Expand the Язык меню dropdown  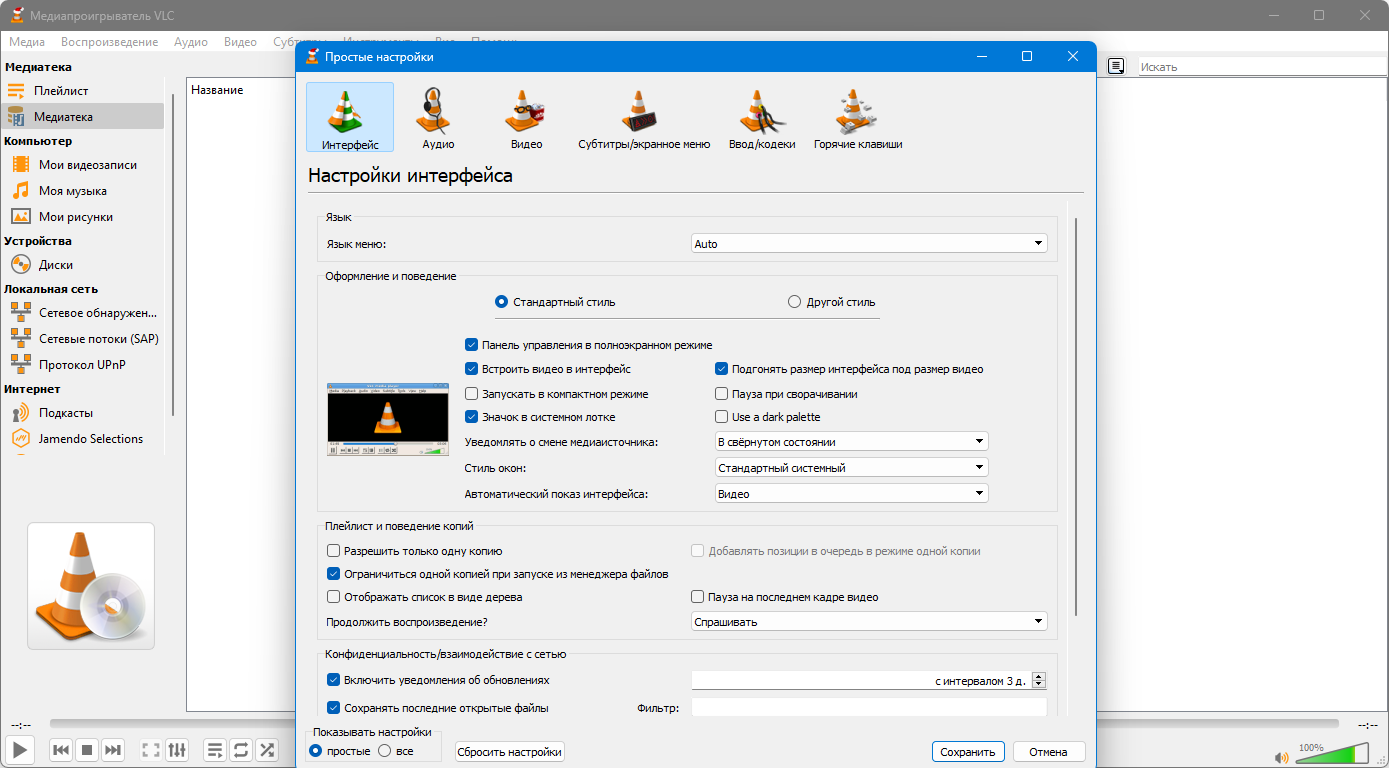click(x=869, y=244)
